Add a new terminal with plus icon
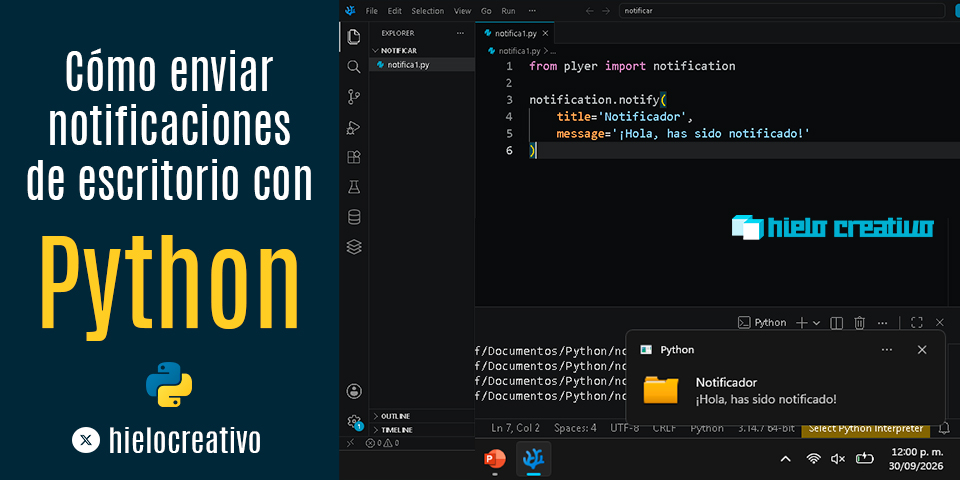Image resolution: width=960 pixels, height=480 pixels. (802, 323)
